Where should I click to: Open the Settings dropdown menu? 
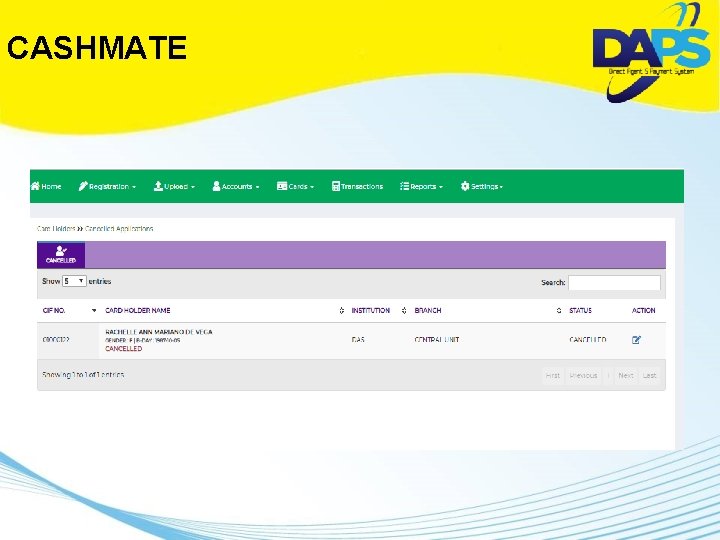tap(482, 186)
